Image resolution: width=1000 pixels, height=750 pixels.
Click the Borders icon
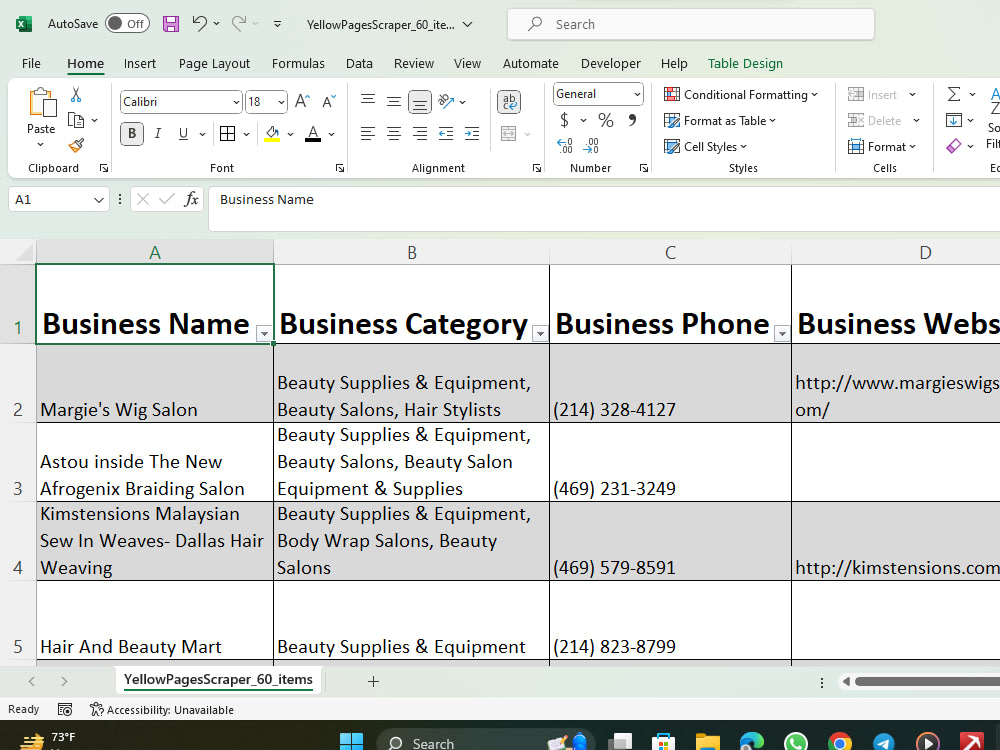point(227,133)
